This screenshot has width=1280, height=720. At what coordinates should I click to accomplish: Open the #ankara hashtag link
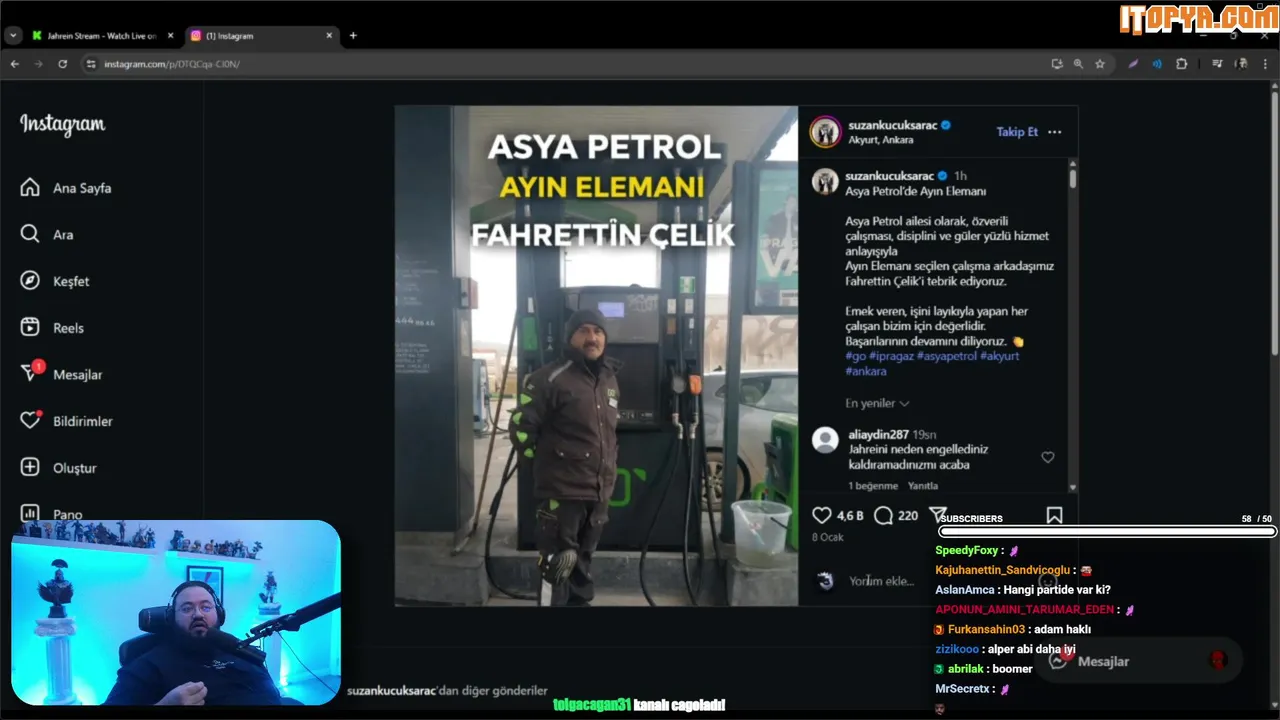866,371
